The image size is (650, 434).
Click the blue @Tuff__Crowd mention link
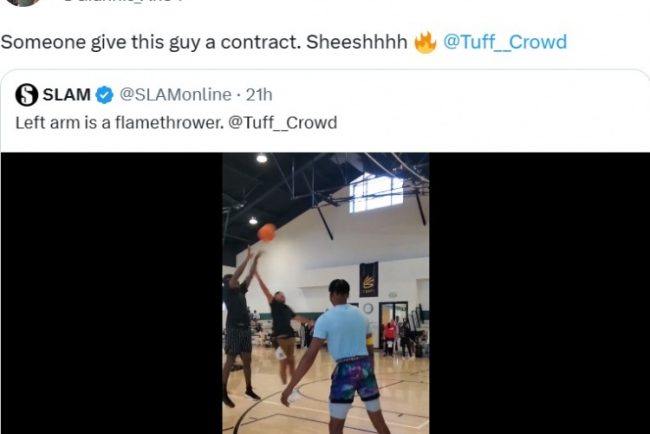(x=505, y=42)
